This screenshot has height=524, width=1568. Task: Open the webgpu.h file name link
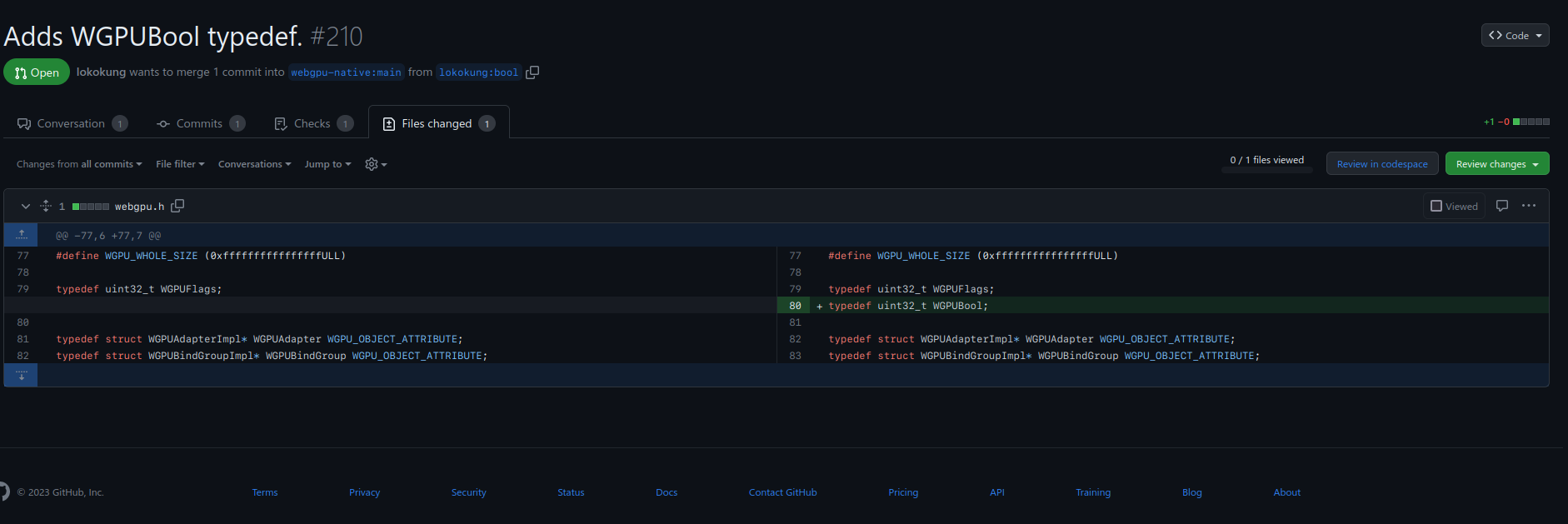[x=139, y=207]
